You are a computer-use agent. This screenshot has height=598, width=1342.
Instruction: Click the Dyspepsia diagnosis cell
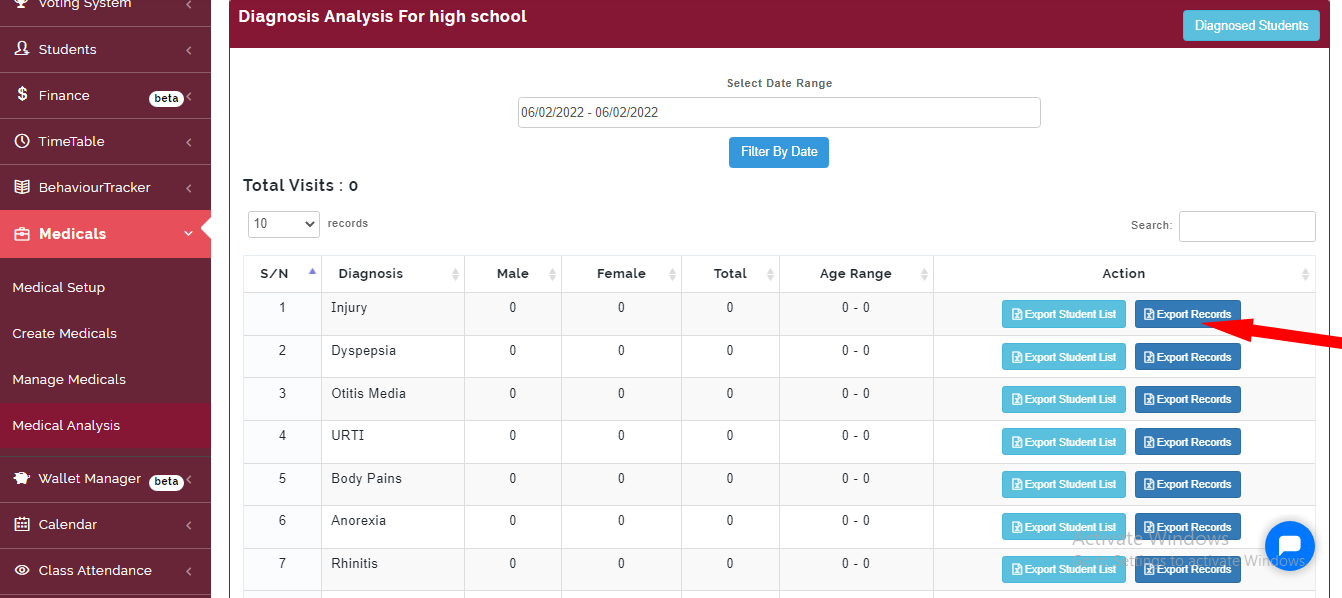[x=393, y=357]
